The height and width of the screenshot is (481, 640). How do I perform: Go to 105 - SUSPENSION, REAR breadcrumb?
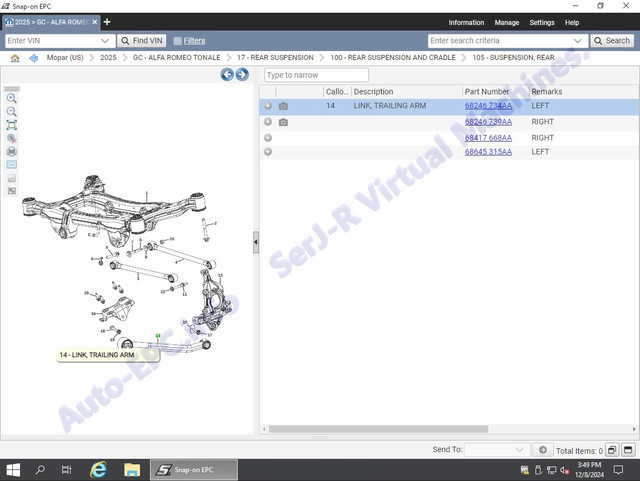click(513, 58)
